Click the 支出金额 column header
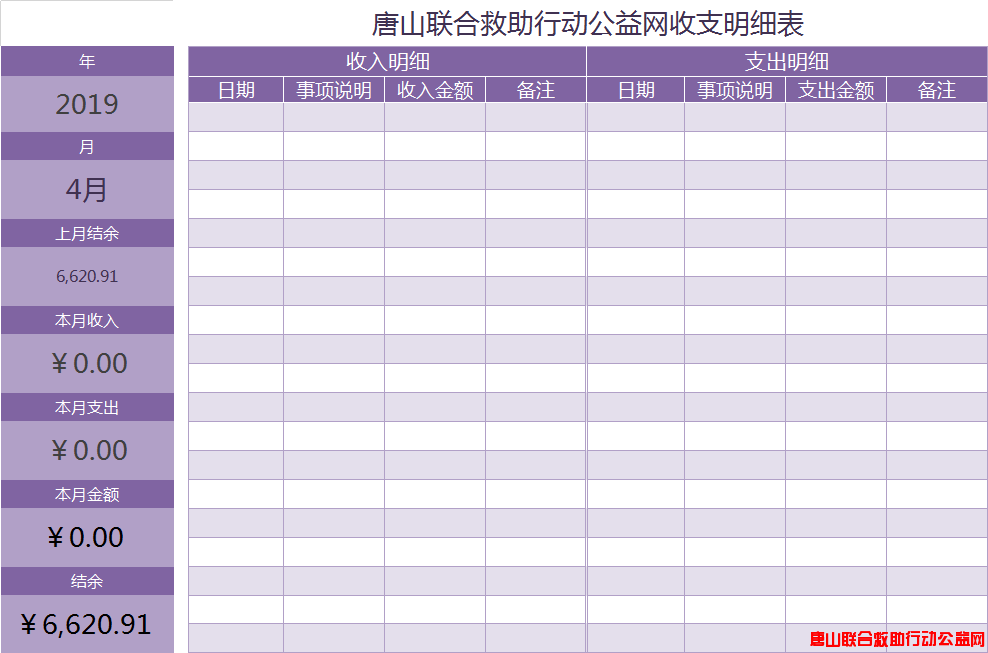 [x=836, y=90]
